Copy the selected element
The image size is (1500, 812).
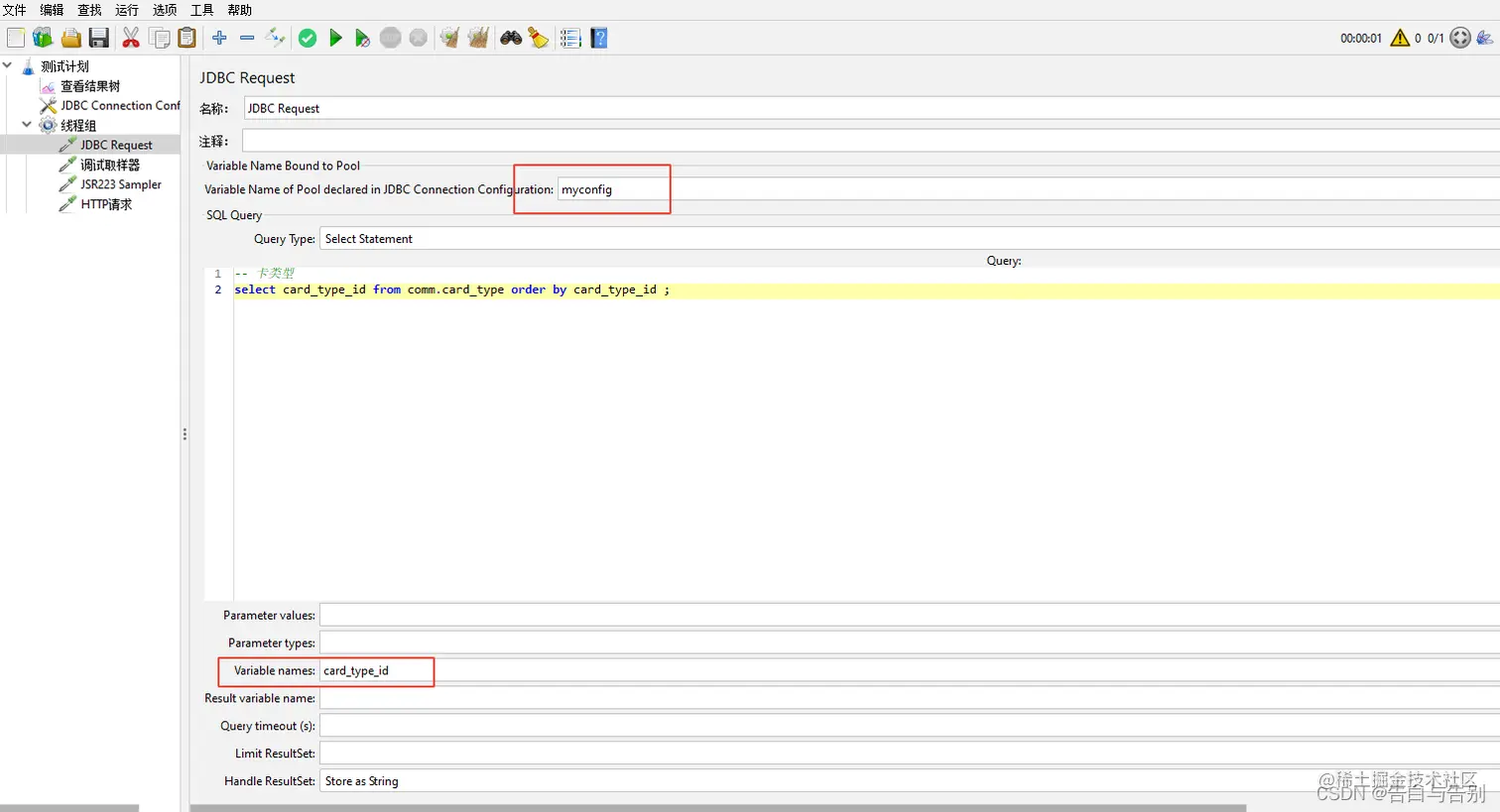coord(159,38)
